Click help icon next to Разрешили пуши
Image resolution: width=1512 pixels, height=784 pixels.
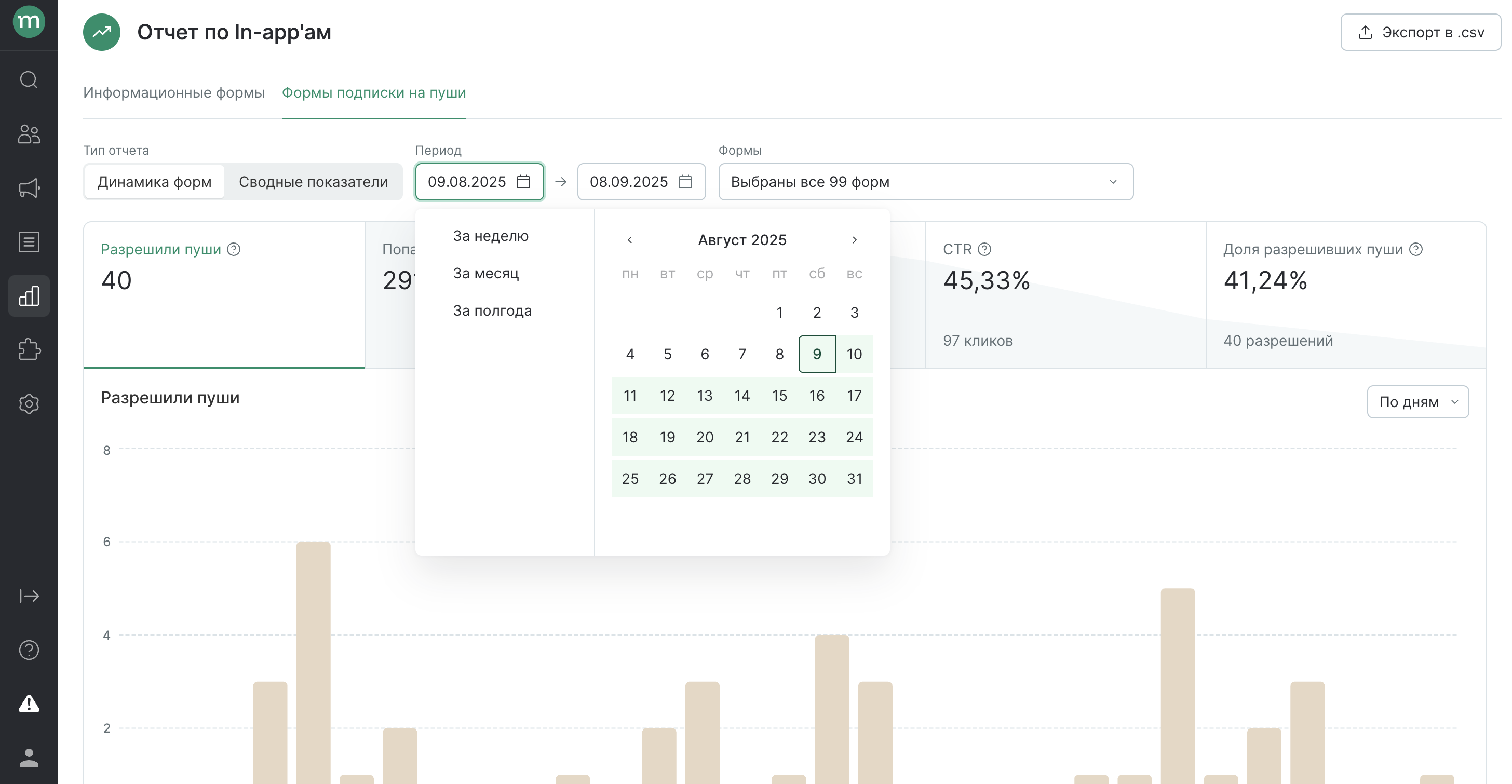(x=234, y=249)
